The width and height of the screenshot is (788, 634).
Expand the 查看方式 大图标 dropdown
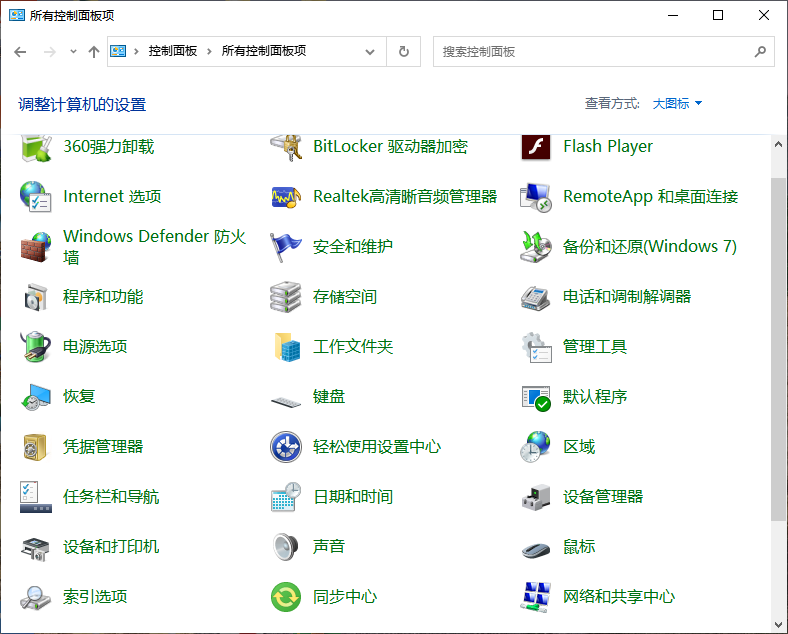click(677, 104)
